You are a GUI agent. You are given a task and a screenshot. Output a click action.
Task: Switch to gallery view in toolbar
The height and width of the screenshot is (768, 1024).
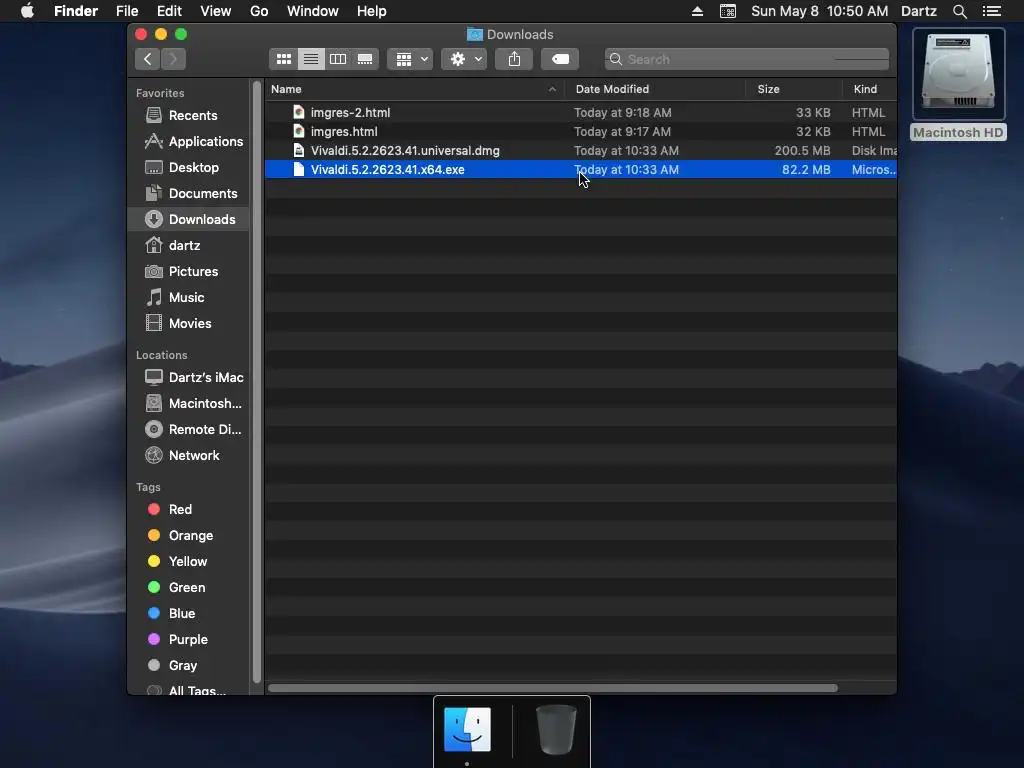(x=365, y=59)
